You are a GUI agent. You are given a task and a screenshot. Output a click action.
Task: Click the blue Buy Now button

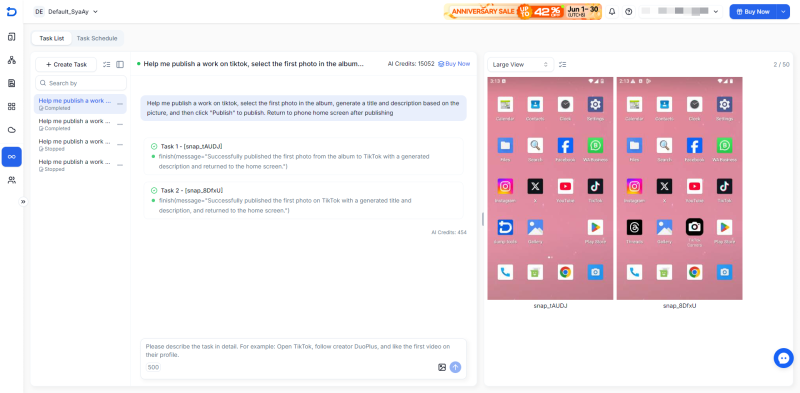tap(753, 11)
